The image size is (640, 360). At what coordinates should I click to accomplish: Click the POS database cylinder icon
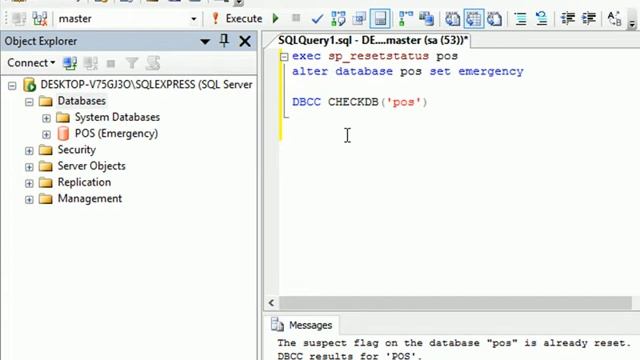(63, 133)
